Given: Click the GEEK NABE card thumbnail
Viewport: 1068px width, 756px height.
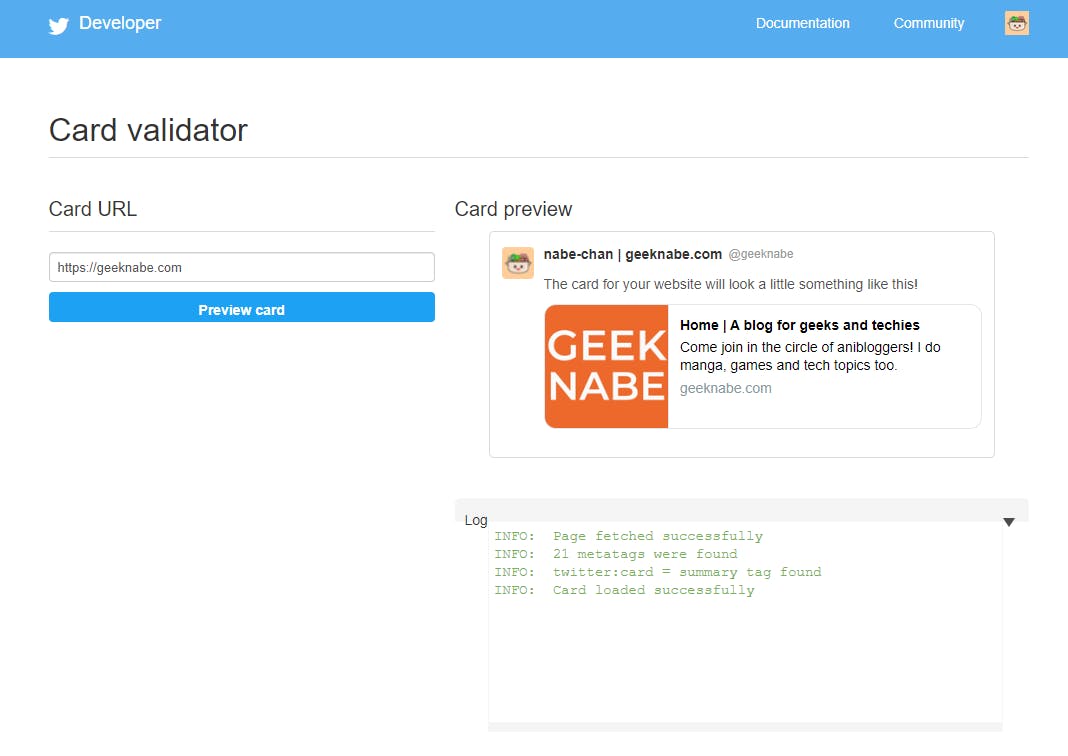Looking at the screenshot, I should [x=606, y=366].
